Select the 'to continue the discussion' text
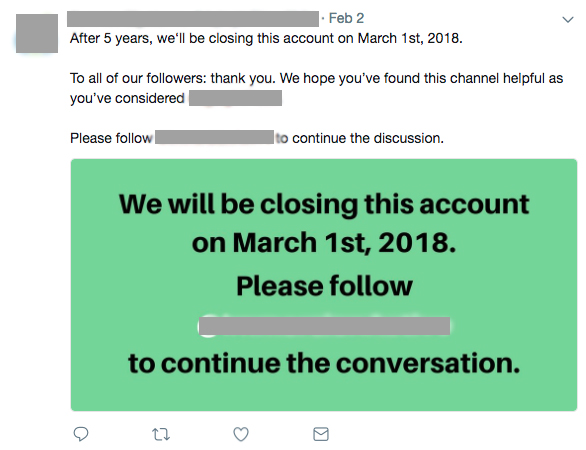Image resolution: width=586 pixels, height=450 pixels. [x=360, y=138]
